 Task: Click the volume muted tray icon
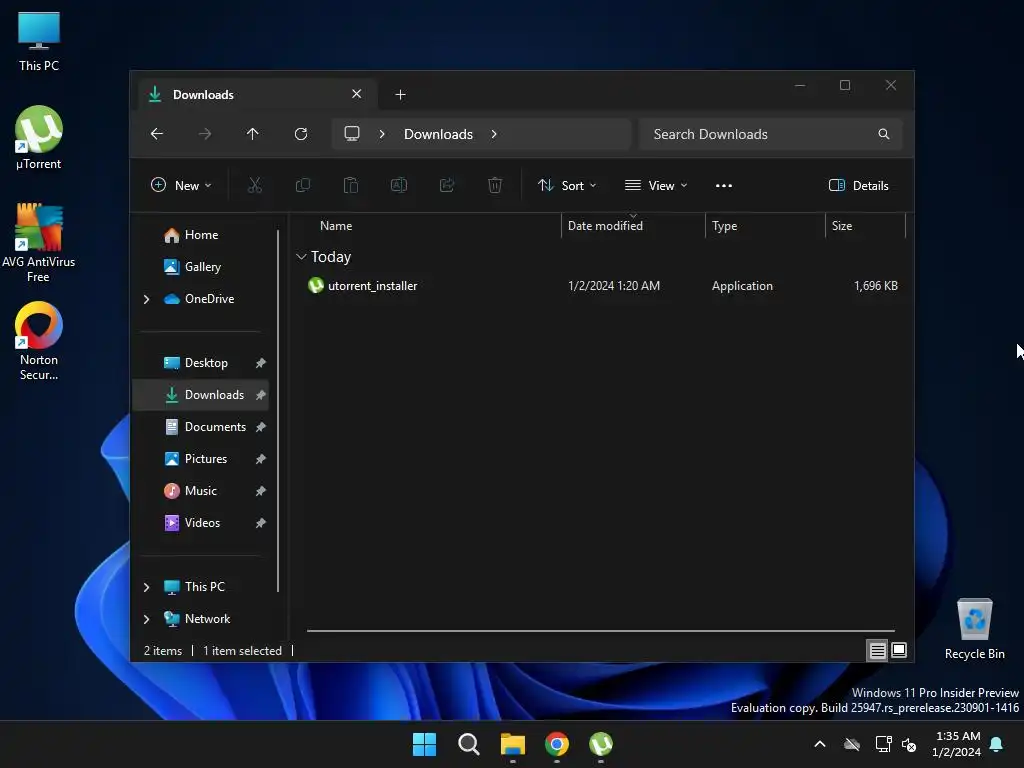pyautogui.click(x=909, y=744)
